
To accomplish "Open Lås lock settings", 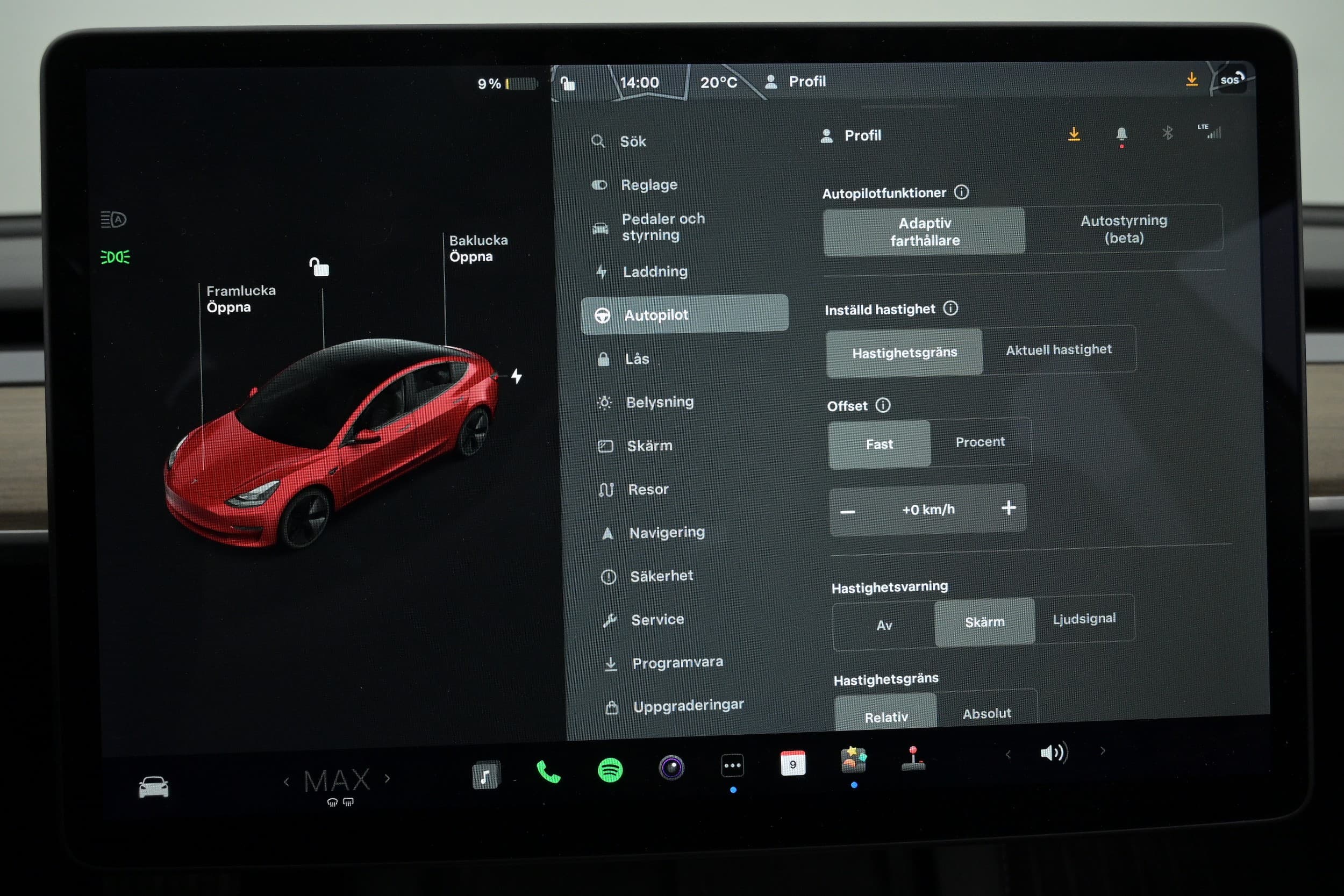I will tap(623, 359).
